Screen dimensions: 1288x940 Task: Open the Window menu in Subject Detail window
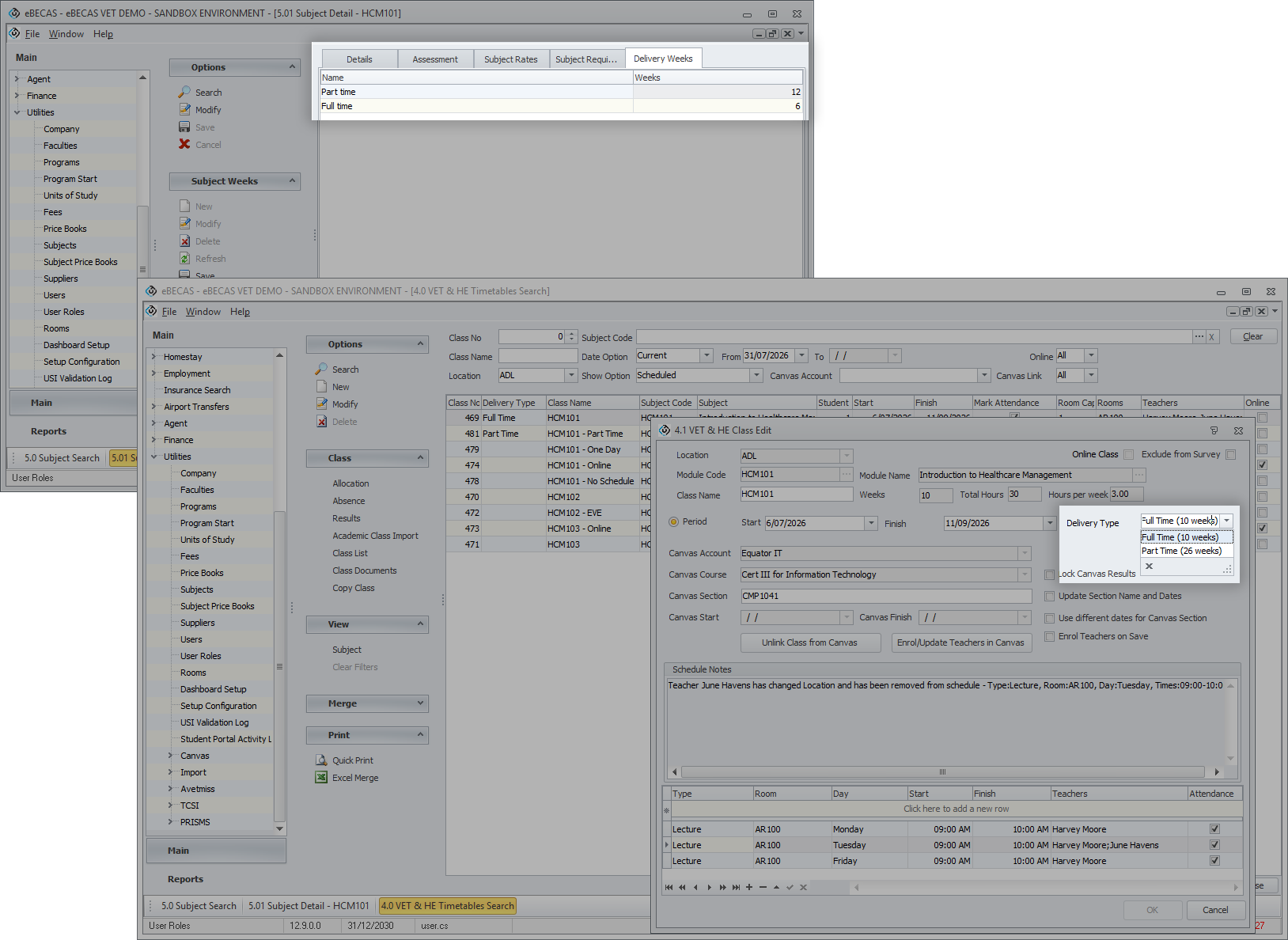tap(66, 34)
